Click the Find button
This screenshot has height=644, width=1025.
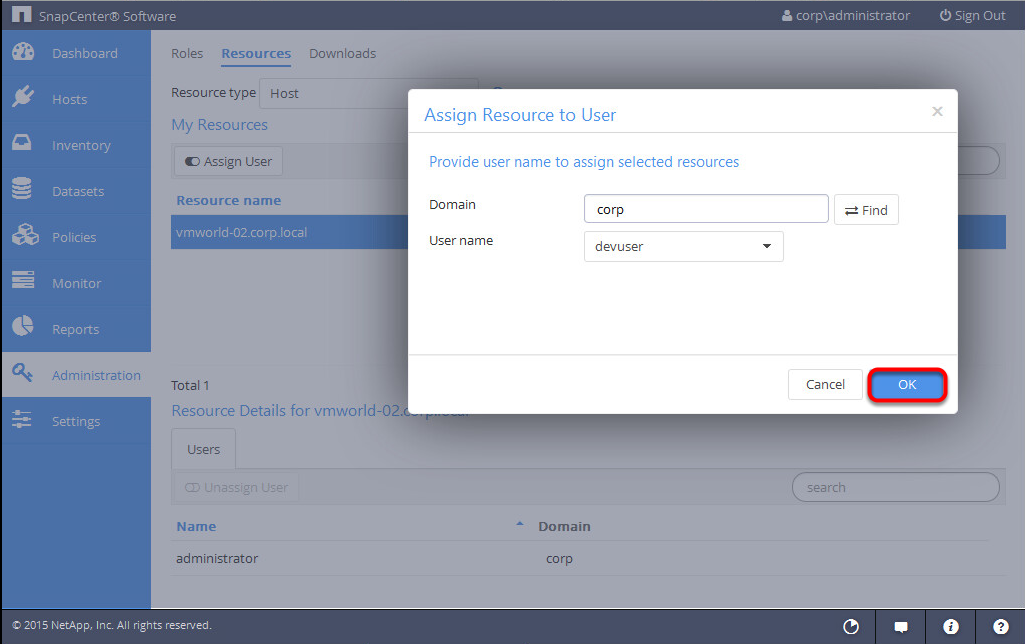[866, 210]
